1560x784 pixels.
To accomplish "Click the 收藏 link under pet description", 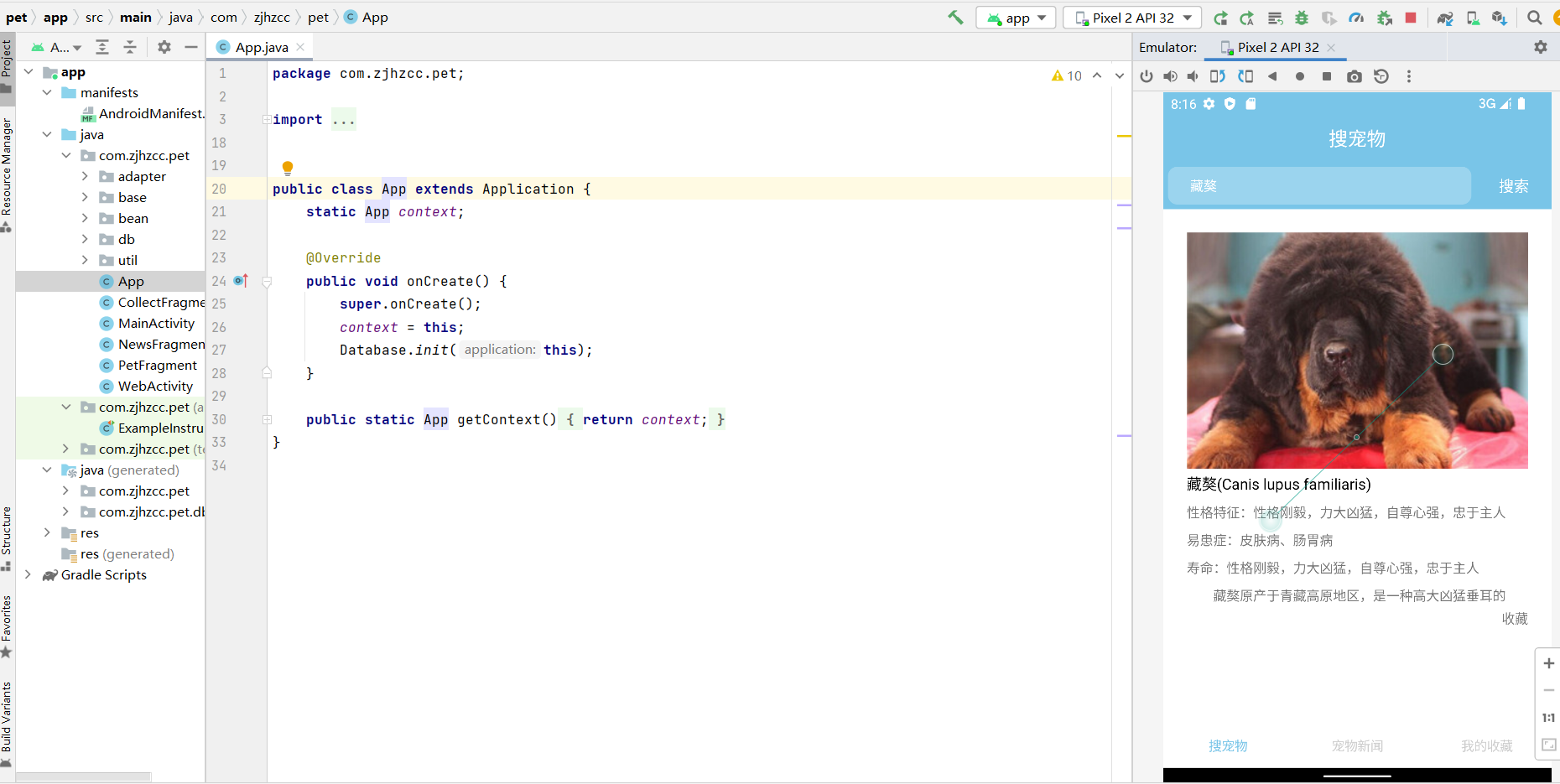I will coord(1515,619).
